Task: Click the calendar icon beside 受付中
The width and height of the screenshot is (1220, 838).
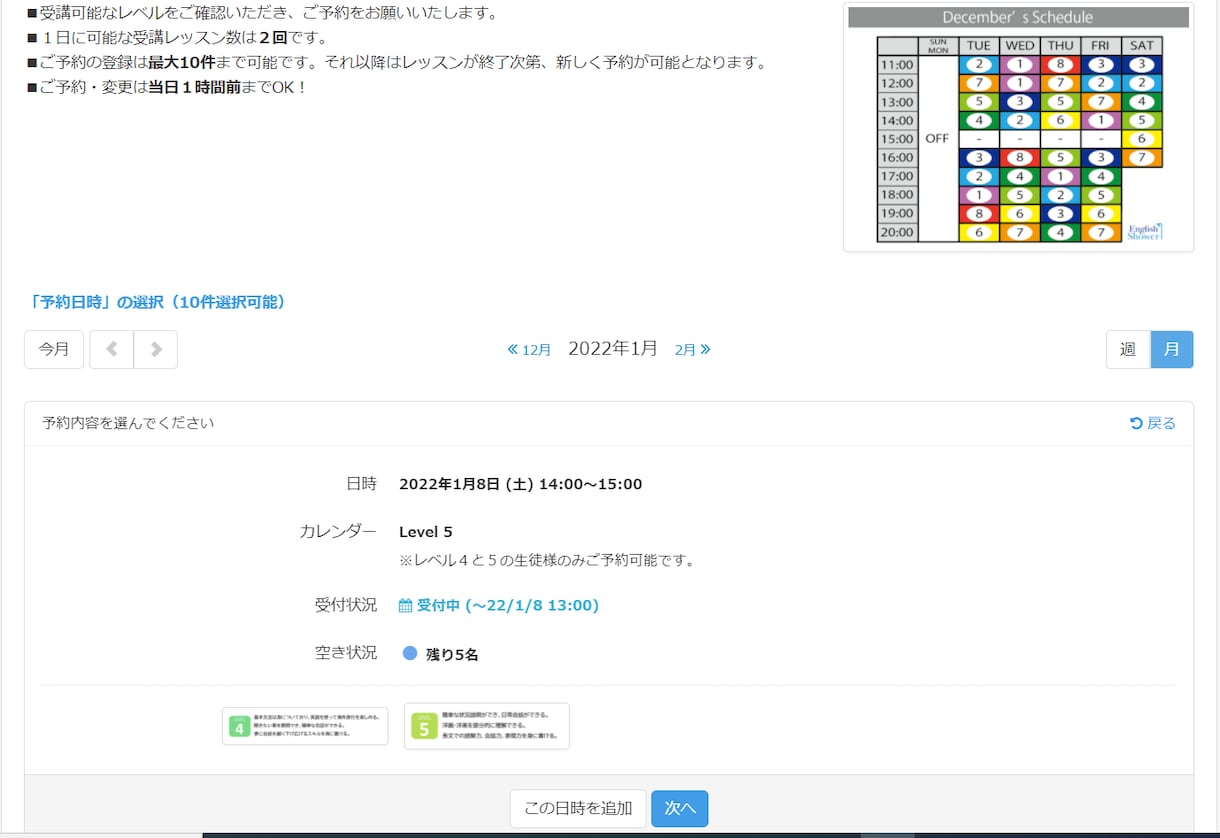Action: 406,605
